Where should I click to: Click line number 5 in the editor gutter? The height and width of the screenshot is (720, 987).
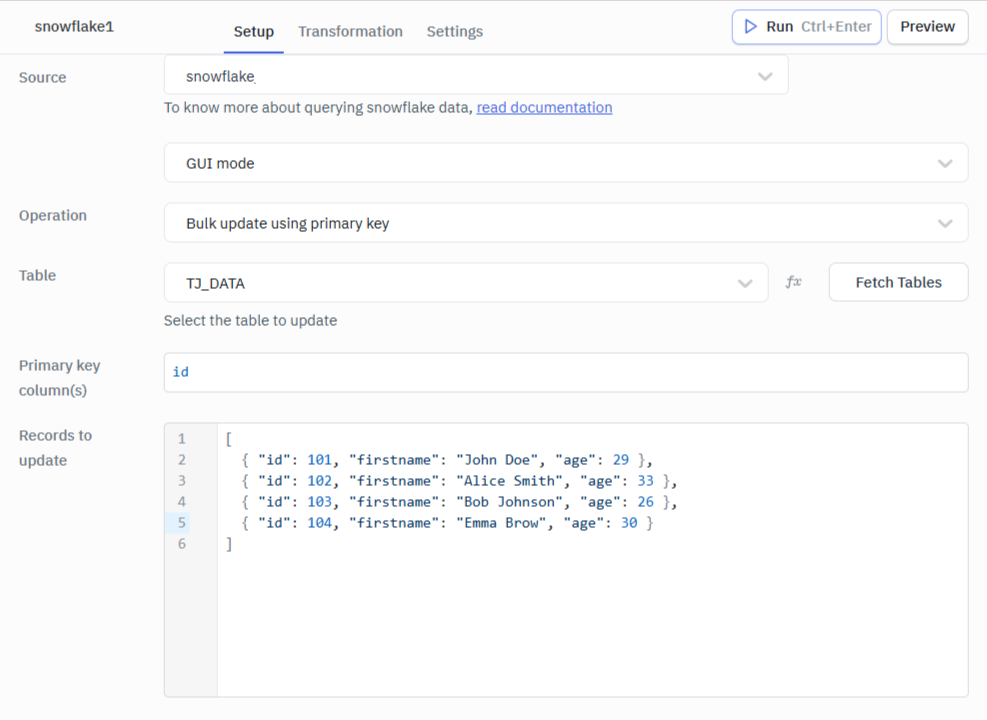click(181, 522)
